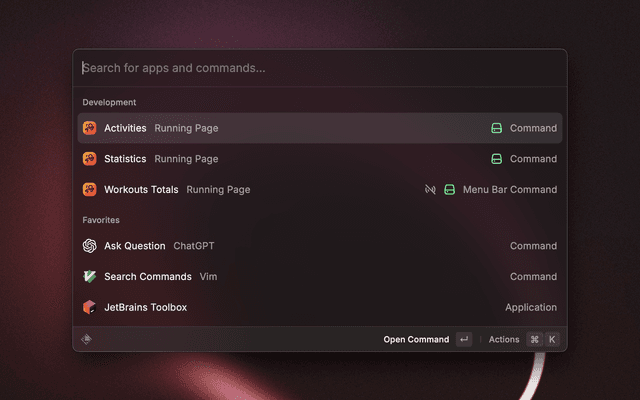Viewport: 640px width, 400px height.
Task: Click the green development icon on Activities row
Action: [x=496, y=128]
